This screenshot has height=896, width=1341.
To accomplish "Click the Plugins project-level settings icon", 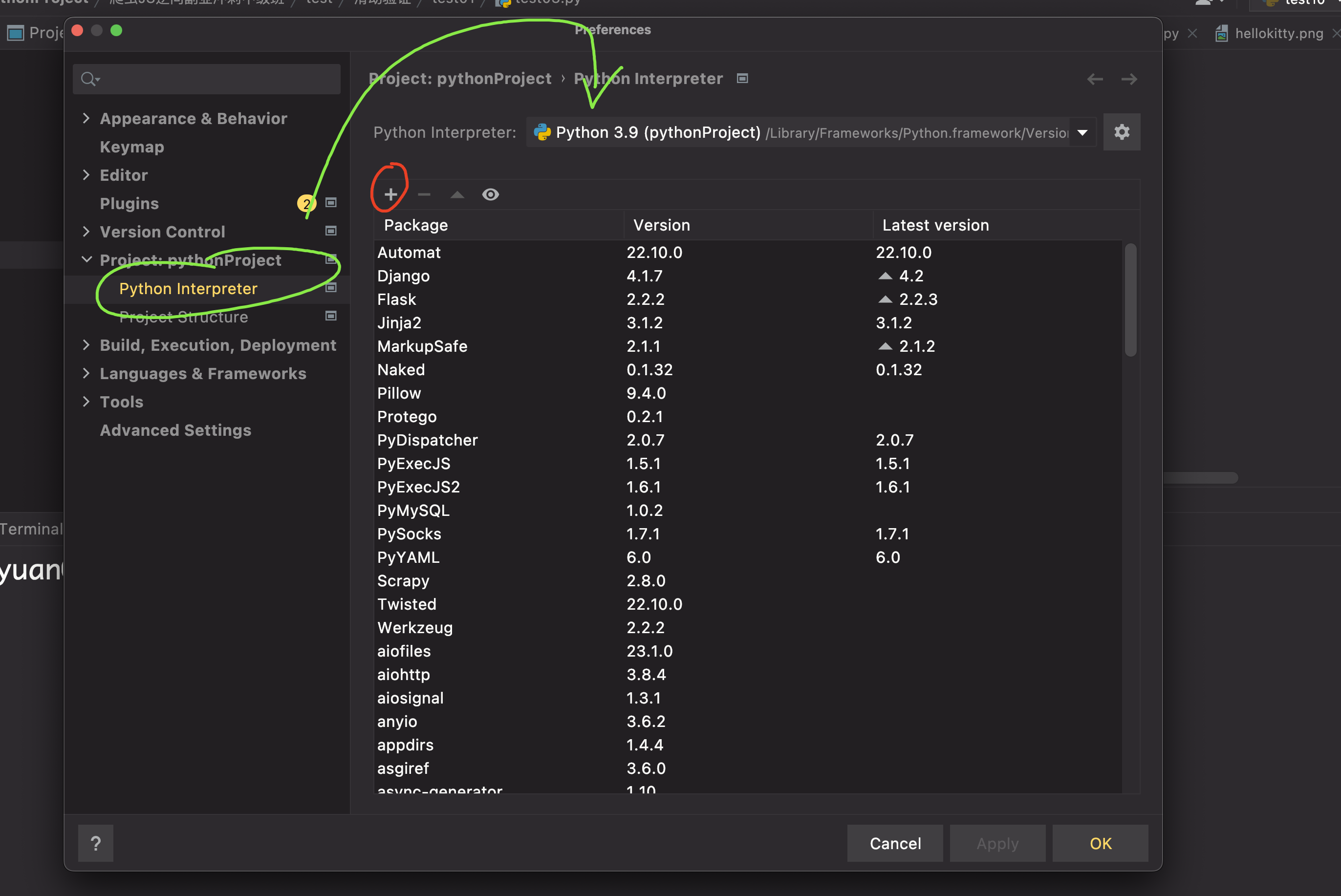I will pos(330,203).
